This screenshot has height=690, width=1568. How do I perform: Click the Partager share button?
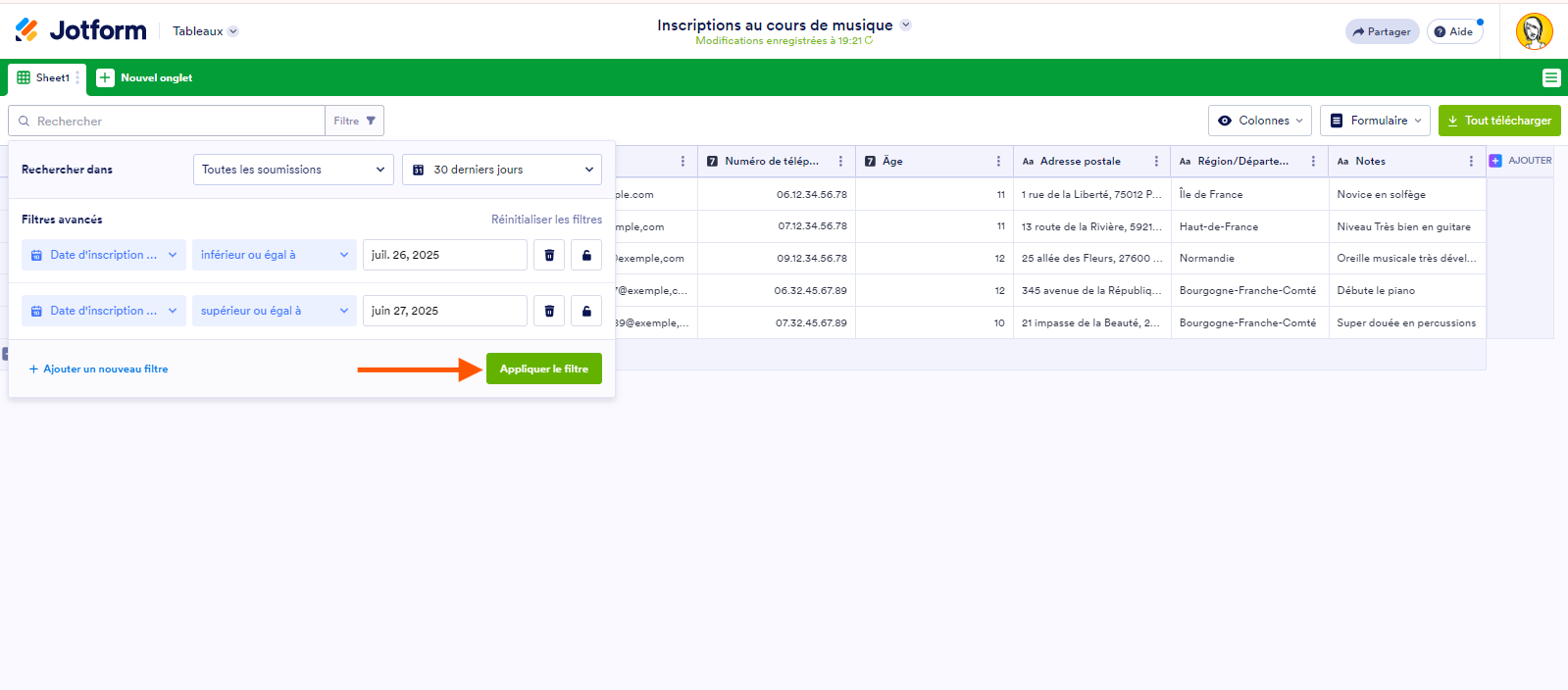(1382, 31)
